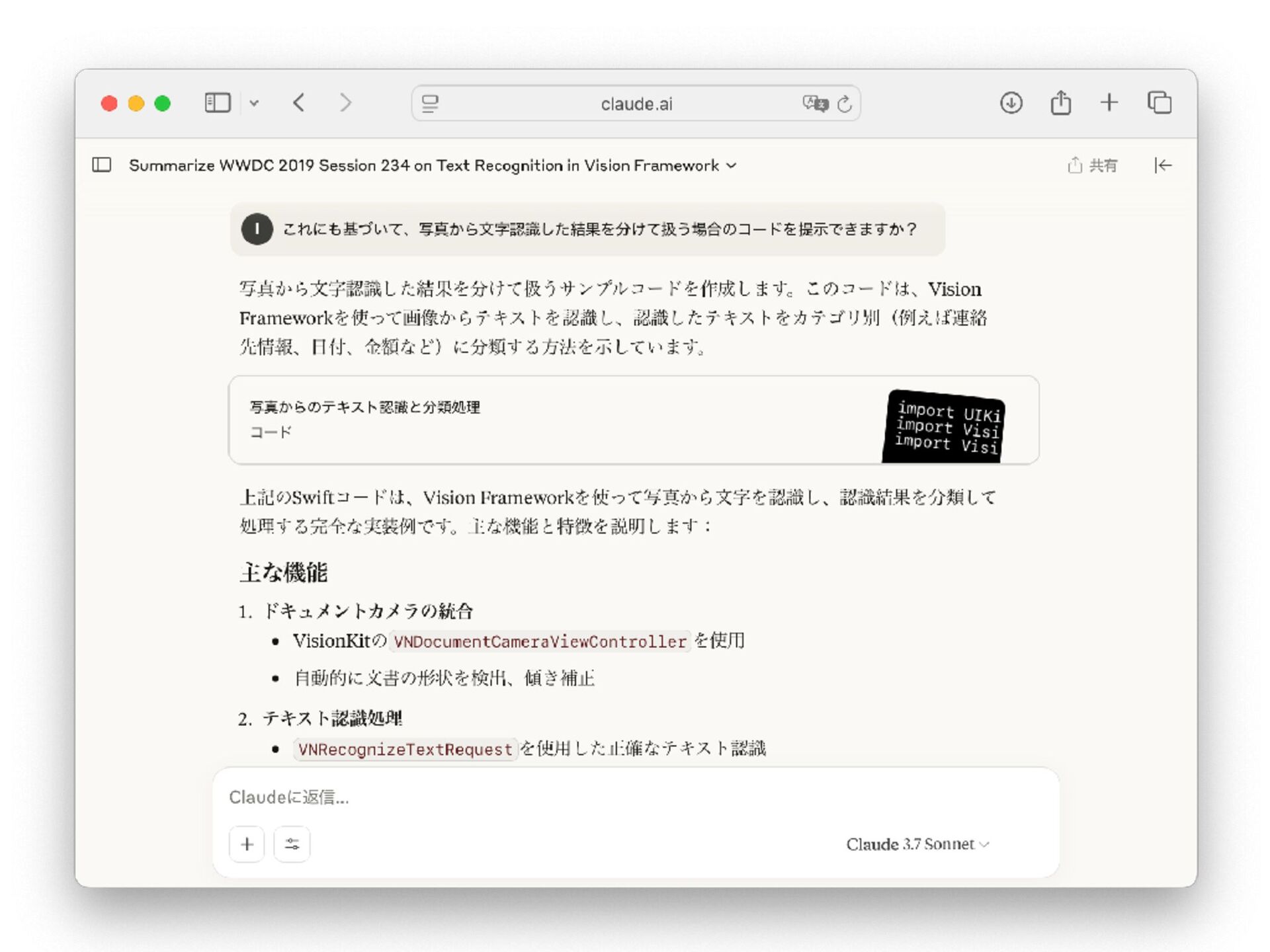This screenshot has height=952, width=1270.
Task: Click the 共有 share button
Action: [1093, 165]
